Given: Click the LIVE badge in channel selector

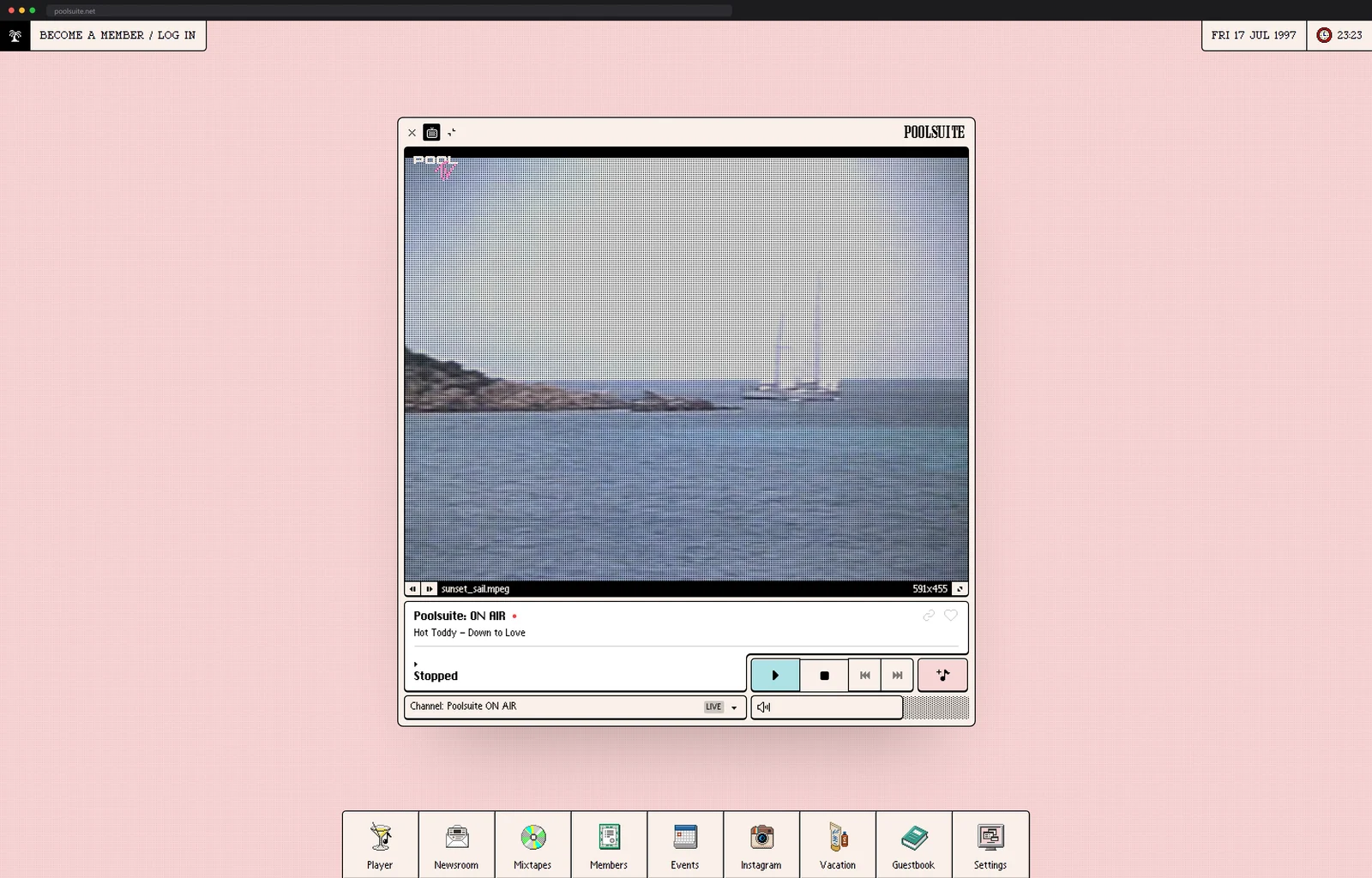Looking at the screenshot, I should point(713,707).
